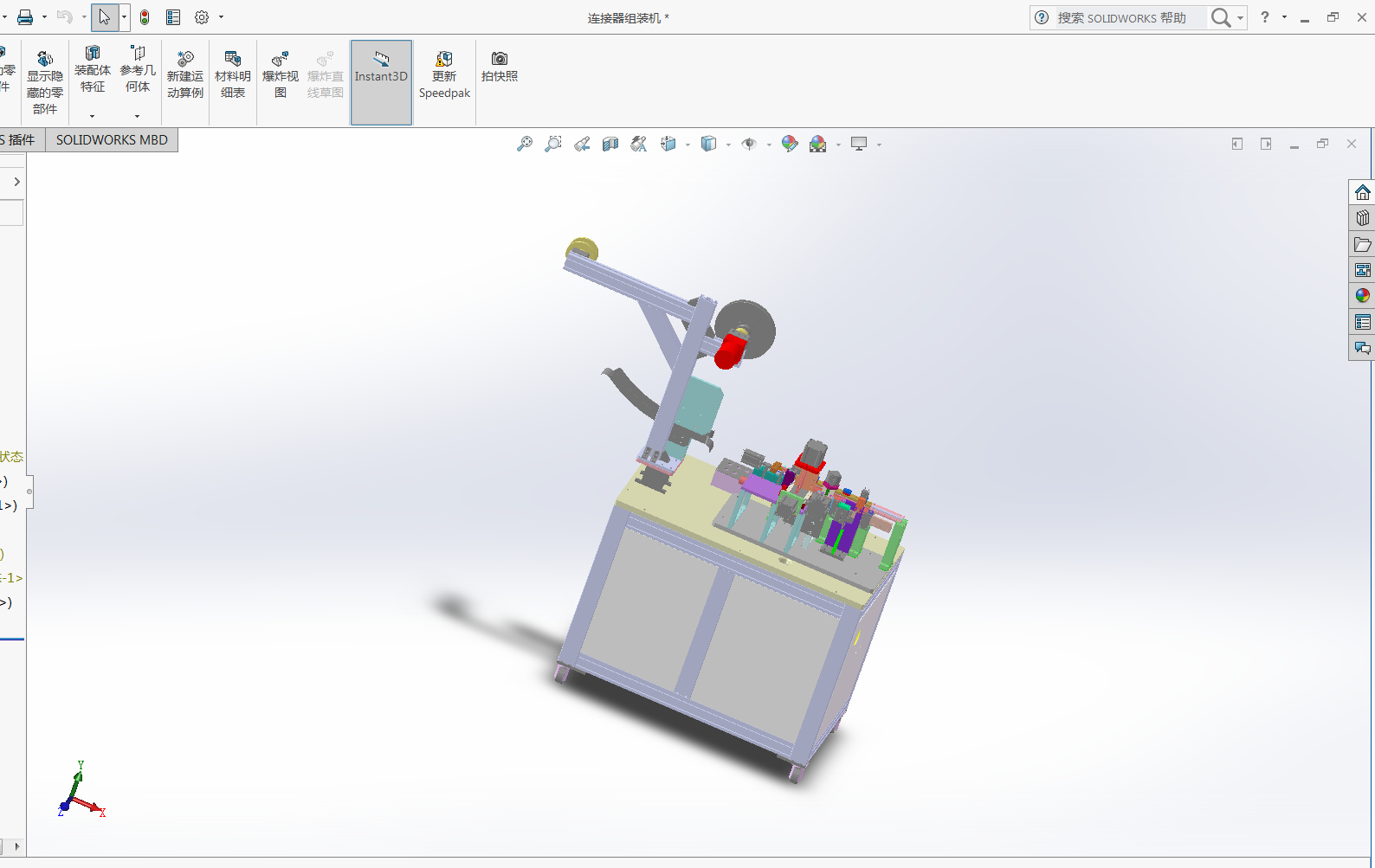Viewport: 1375px width, 868px height.
Task: Click the SOLIDWORKS help search field
Action: (x=1126, y=18)
